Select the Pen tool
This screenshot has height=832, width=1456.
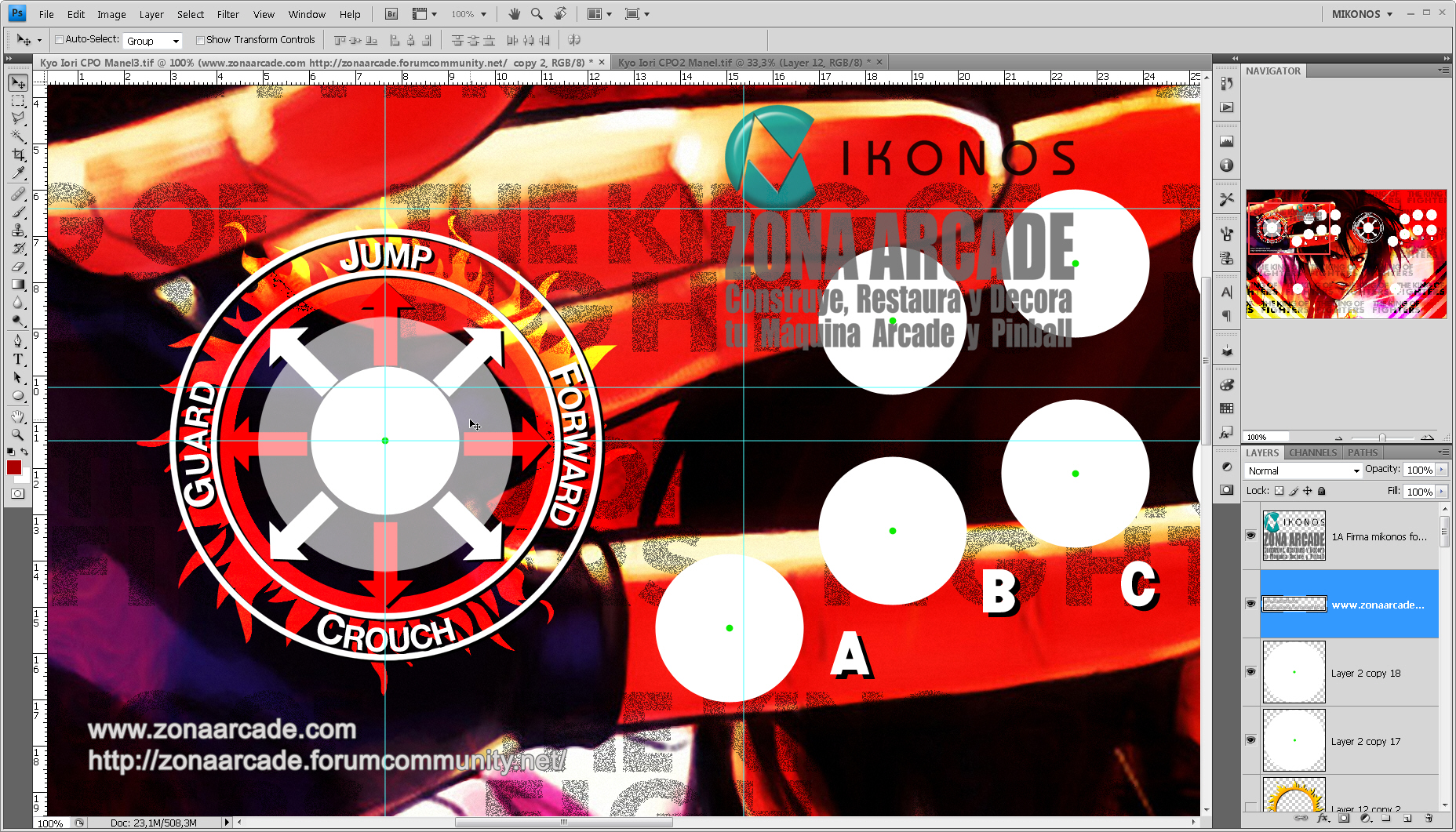18,341
